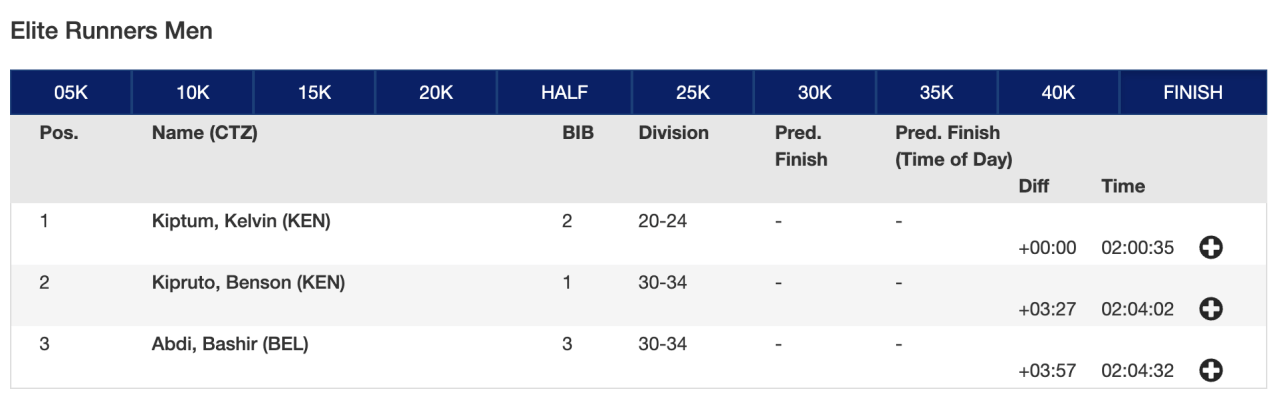The image size is (1280, 405).
Task: Open the 15K split tab
Action: (x=314, y=93)
